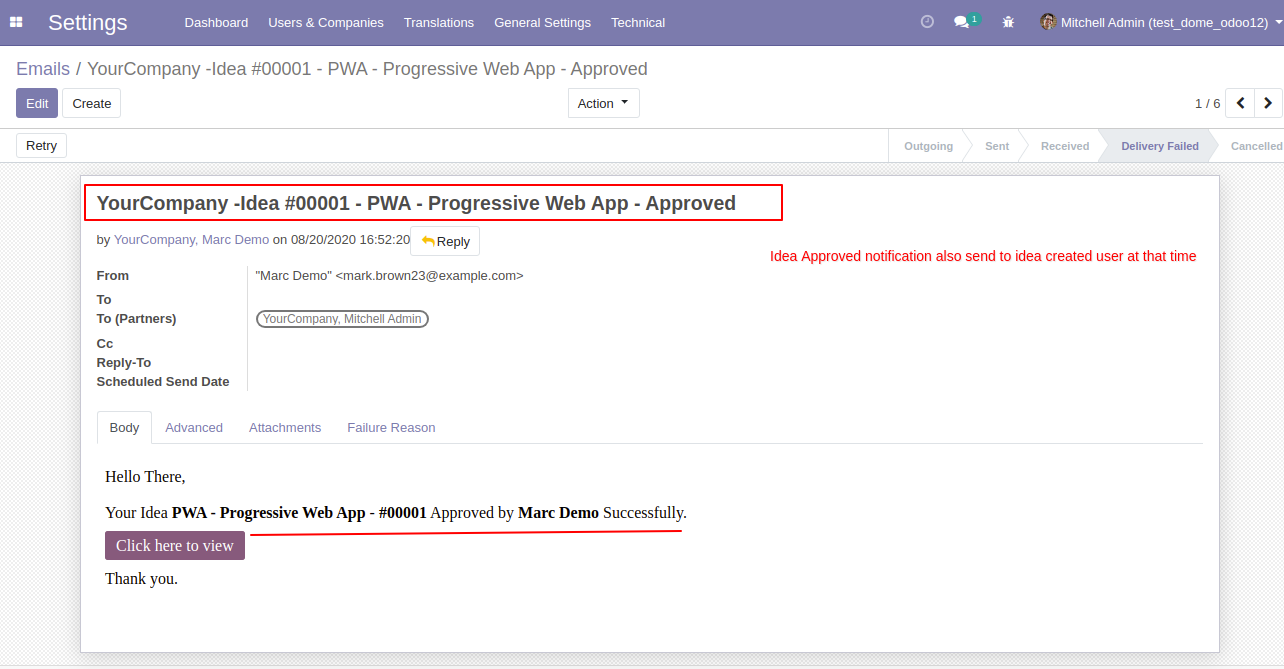The height and width of the screenshot is (669, 1284).
Task: Open the Technical menu
Action: click(x=638, y=22)
